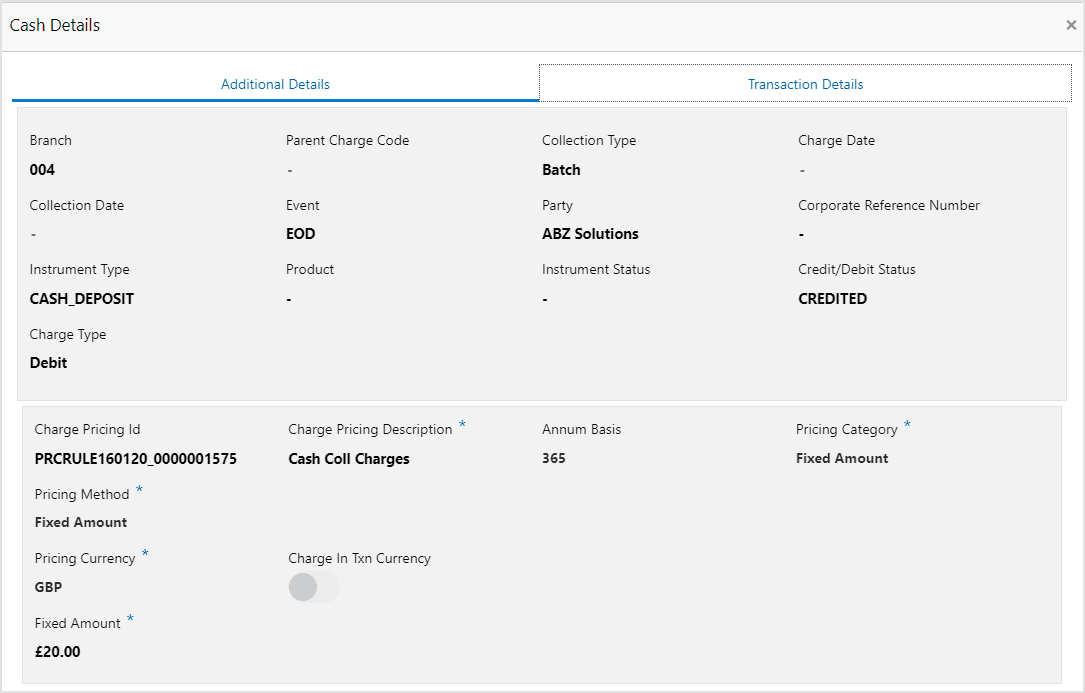Switch to the Transaction Details tab
Screen dimensions: 1085x693
coord(805,84)
